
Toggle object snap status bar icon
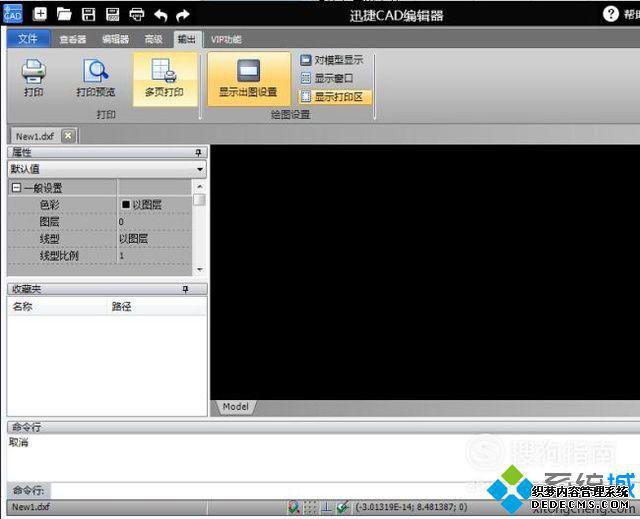(293, 507)
